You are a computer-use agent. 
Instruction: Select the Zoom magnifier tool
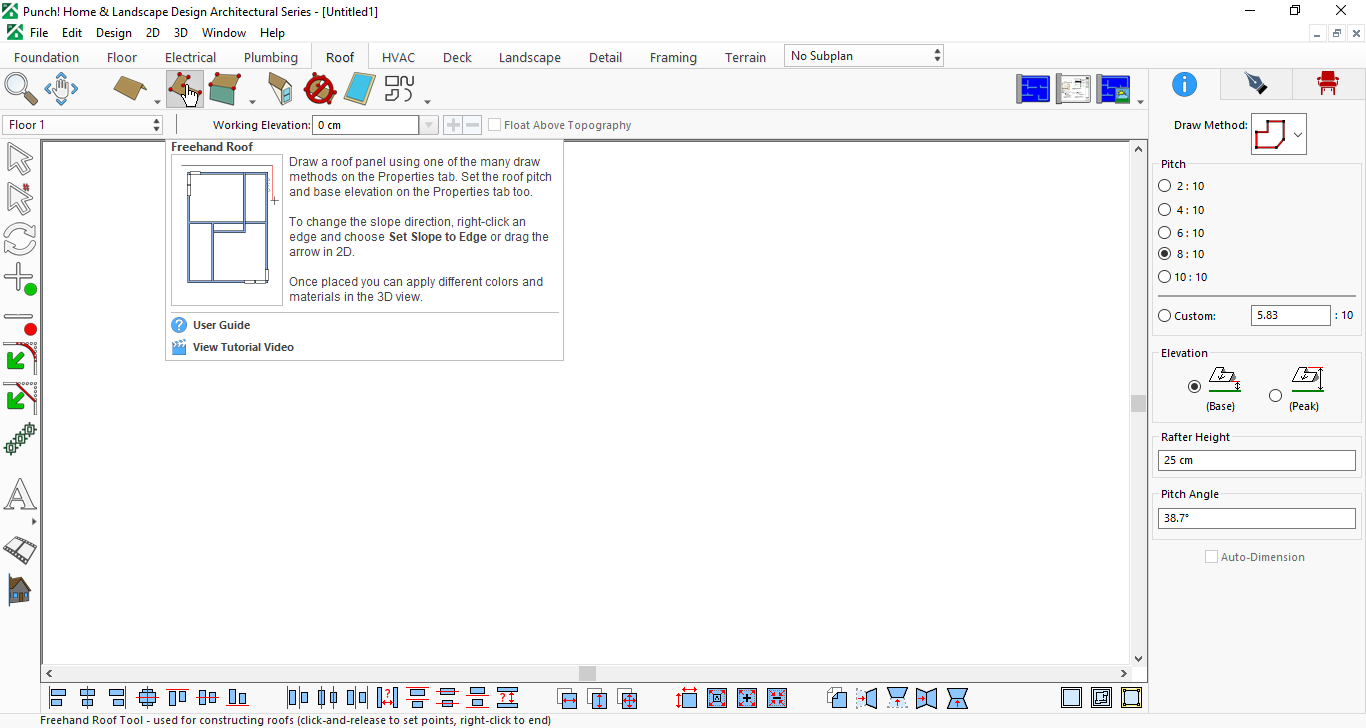pyautogui.click(x=21, y=89)
